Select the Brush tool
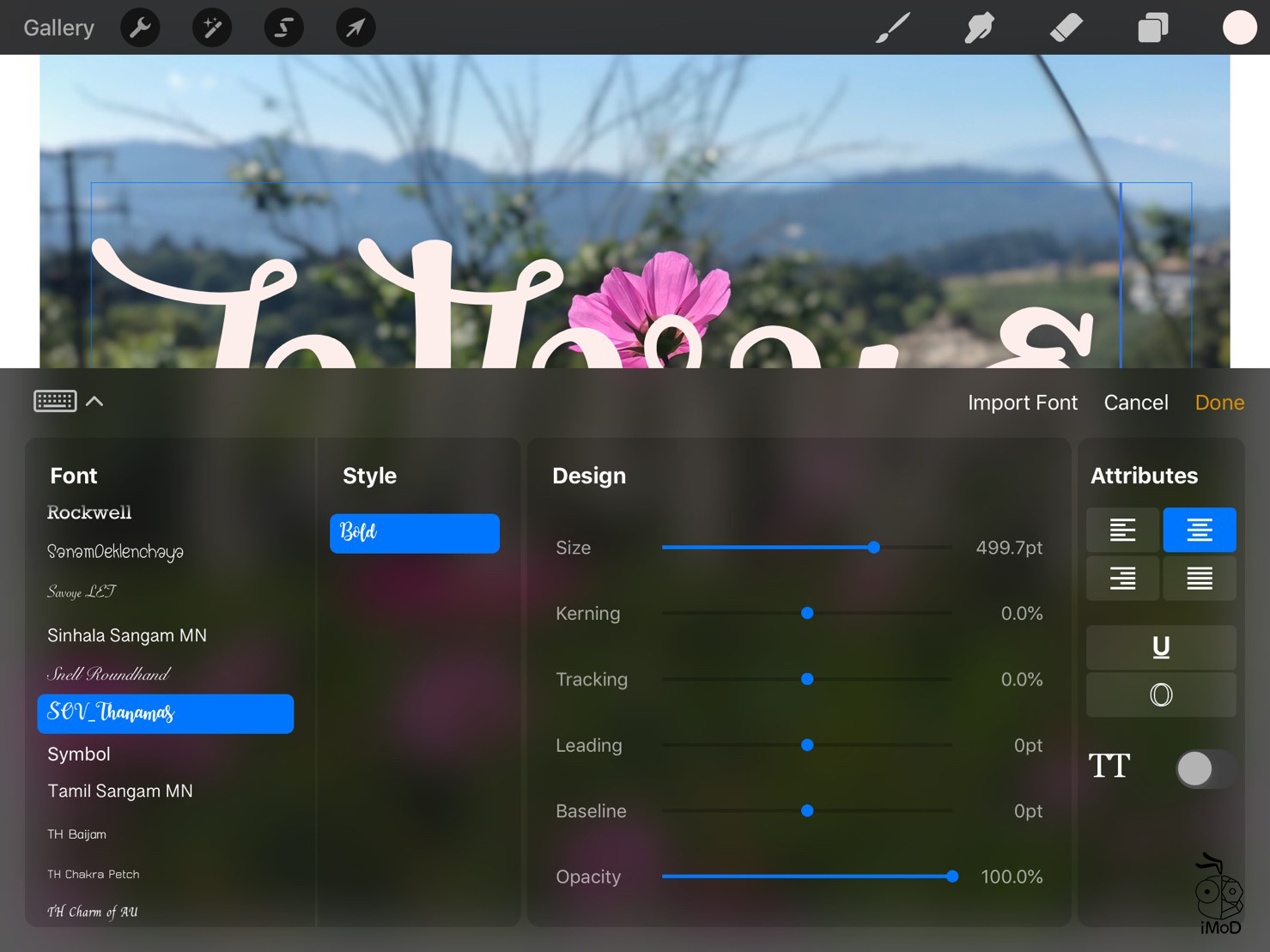The image size is (1270, 952). pos(892,27)
